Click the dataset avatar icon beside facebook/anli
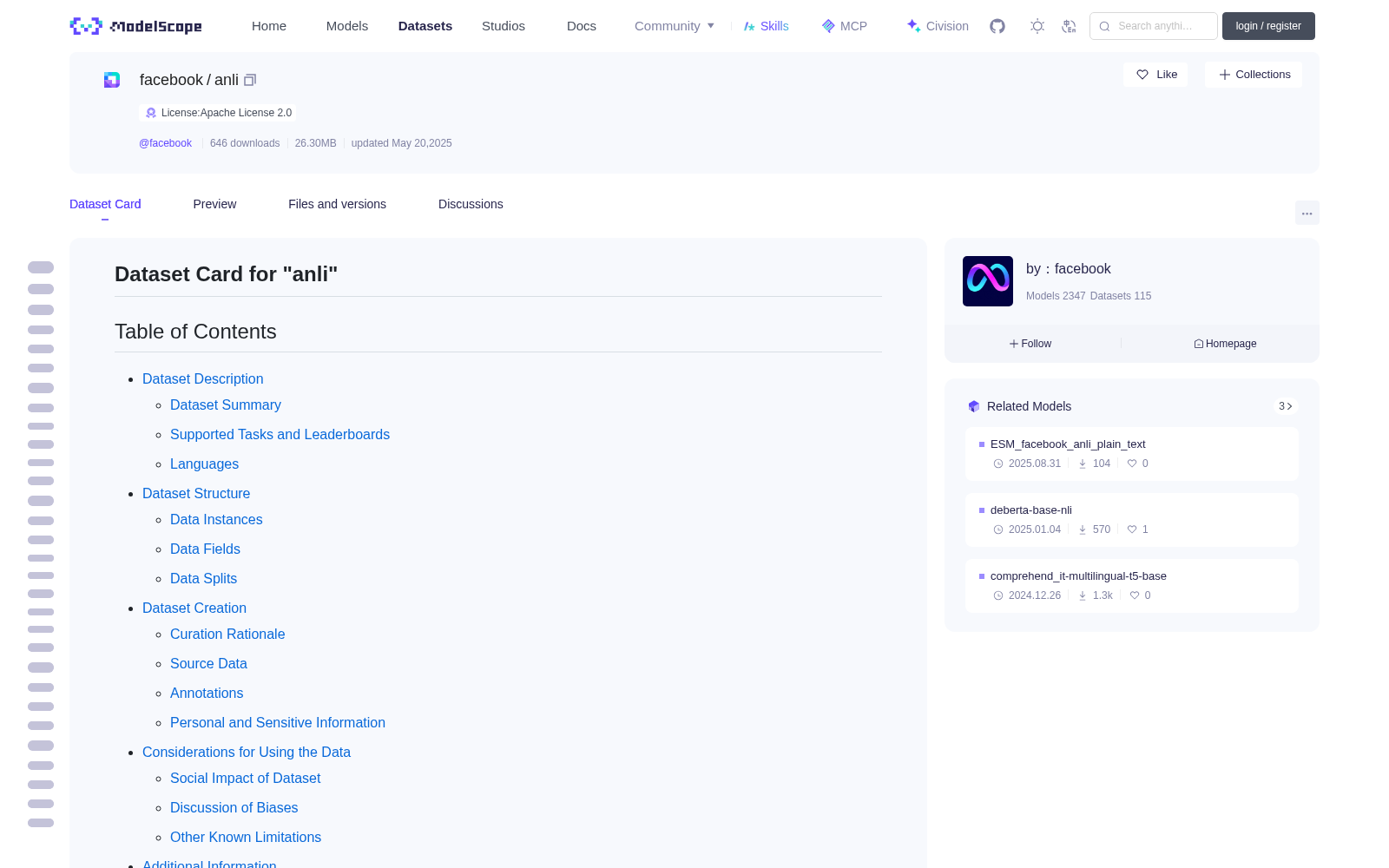 click(x=112, y=80)
